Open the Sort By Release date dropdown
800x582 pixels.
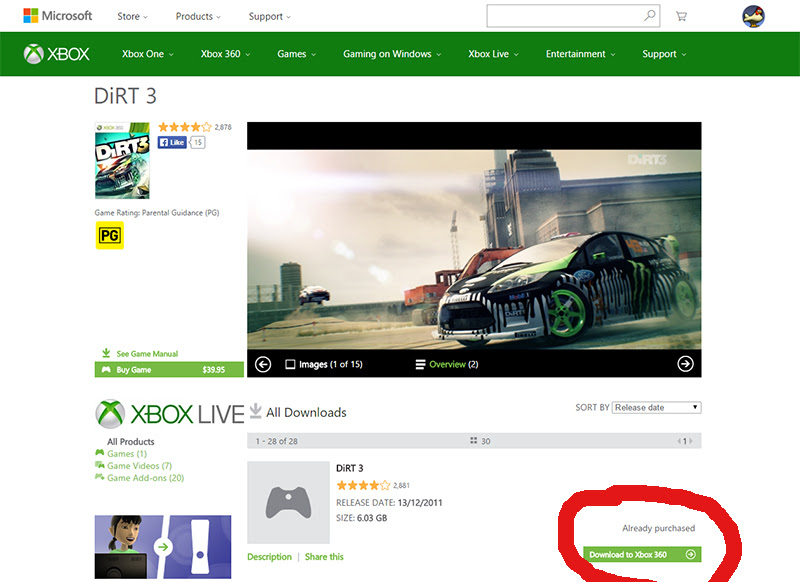pos(657,408)
